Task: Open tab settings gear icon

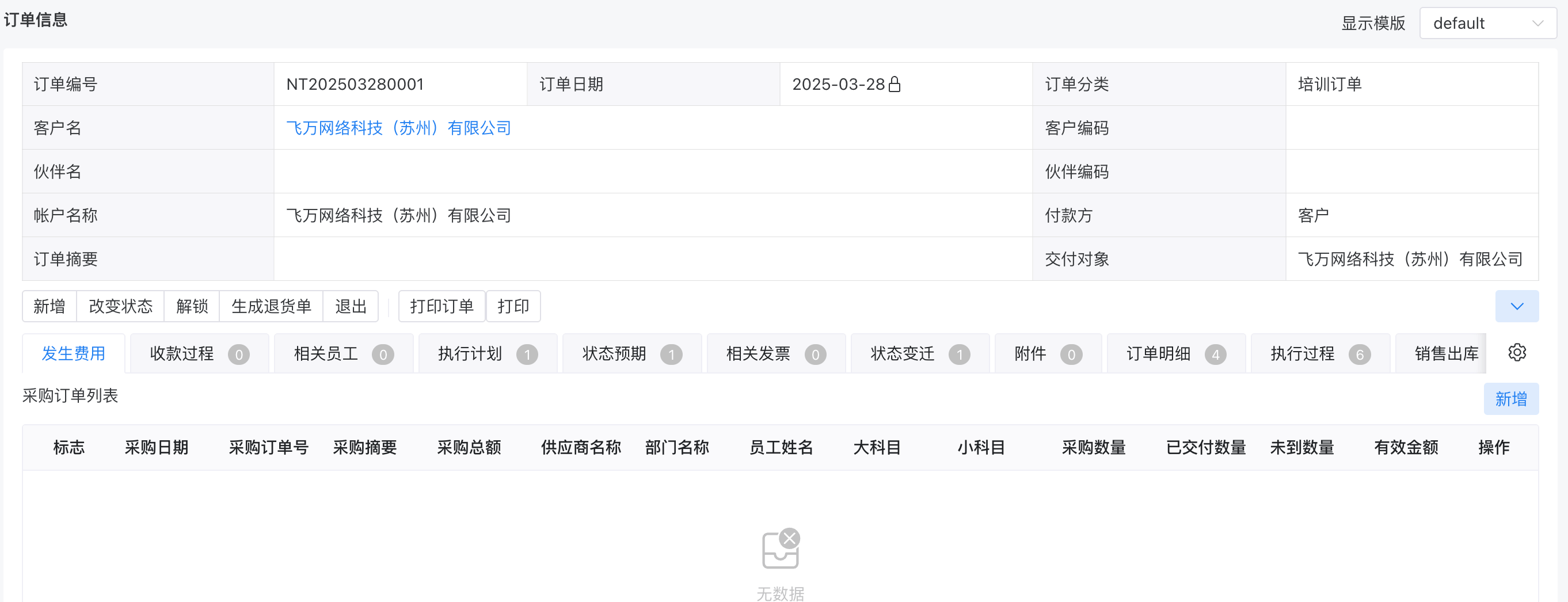Action: click(1516, 352)
